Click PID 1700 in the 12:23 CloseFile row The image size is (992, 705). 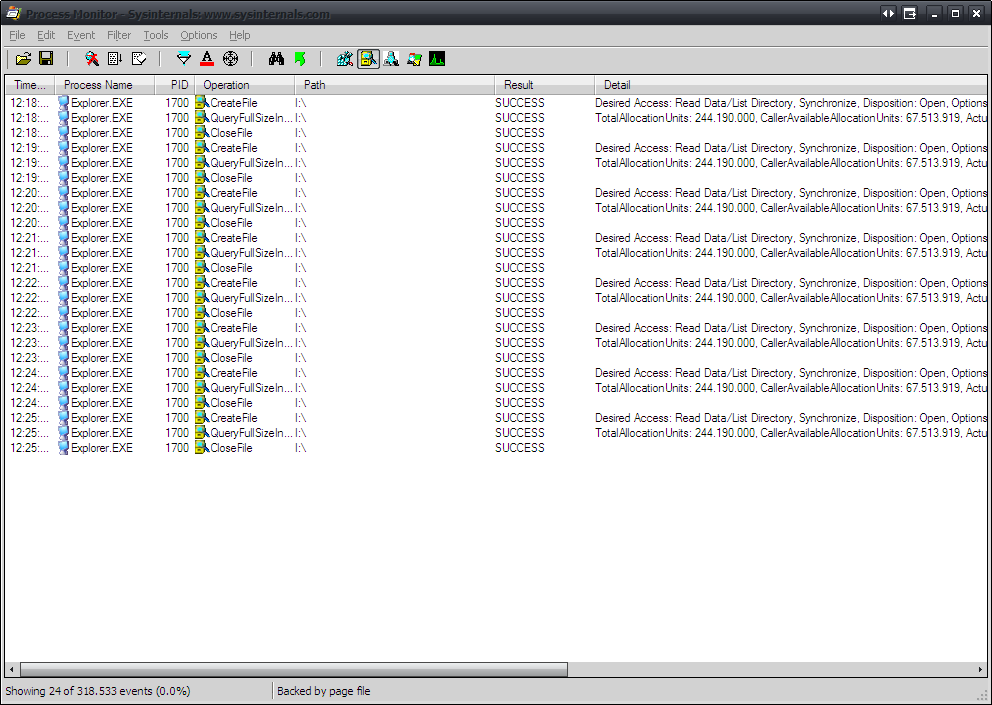[x=177, y=358]
